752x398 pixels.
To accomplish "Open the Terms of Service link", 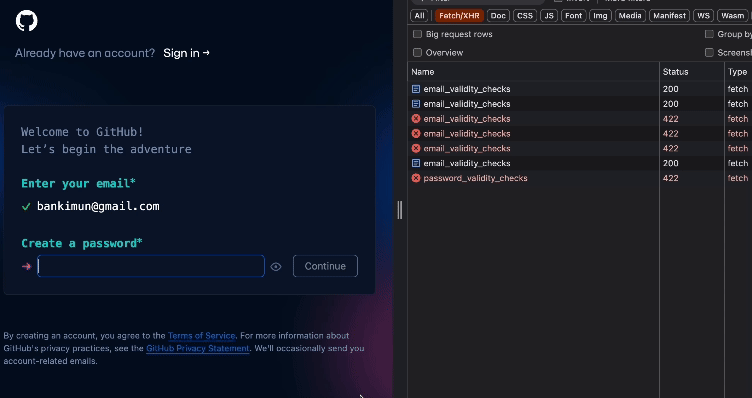I will tap(201, 336).
